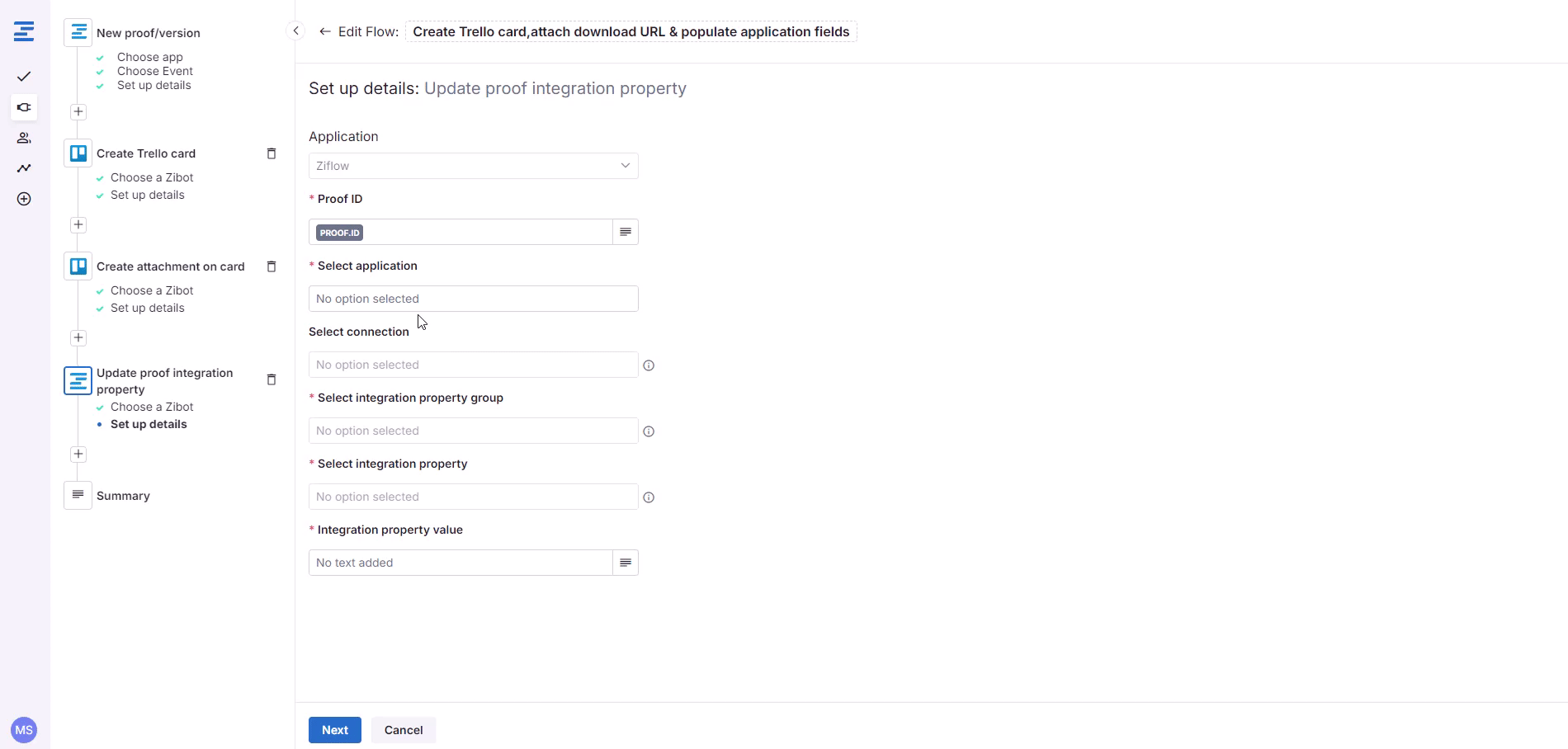Click the Next button
This screenshot has height=749, width=1568.
tap(334, 730)
